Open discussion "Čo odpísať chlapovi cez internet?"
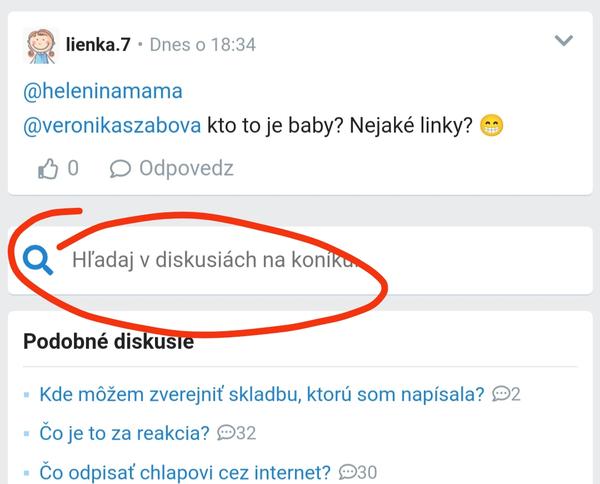 (x=185, y=472)
